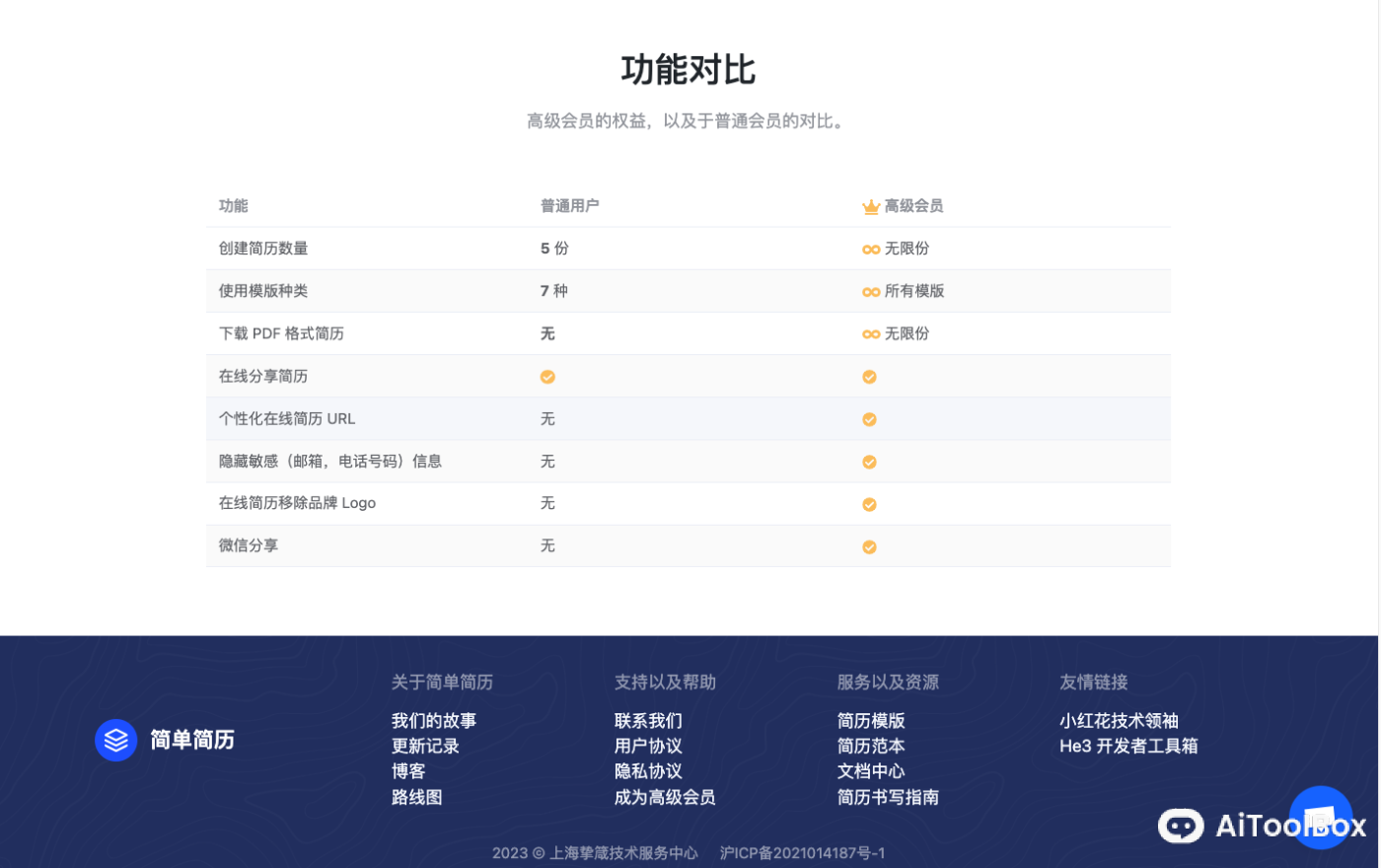Click the AiToolBox chat bubble icon
1381x868 pixels.
1180,826
